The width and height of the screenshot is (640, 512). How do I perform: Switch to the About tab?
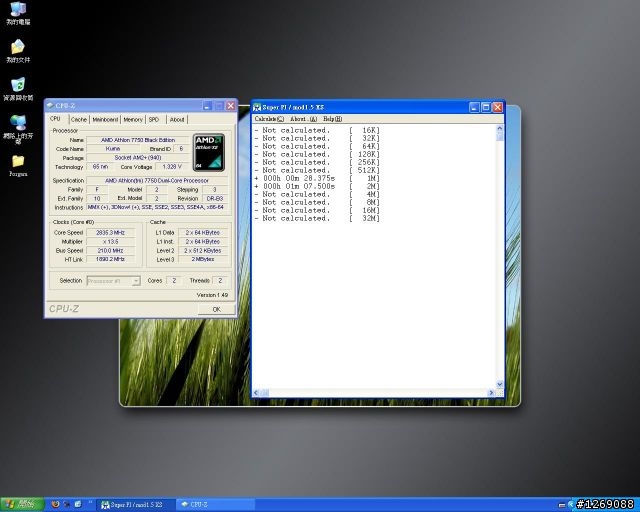(177, 120)
